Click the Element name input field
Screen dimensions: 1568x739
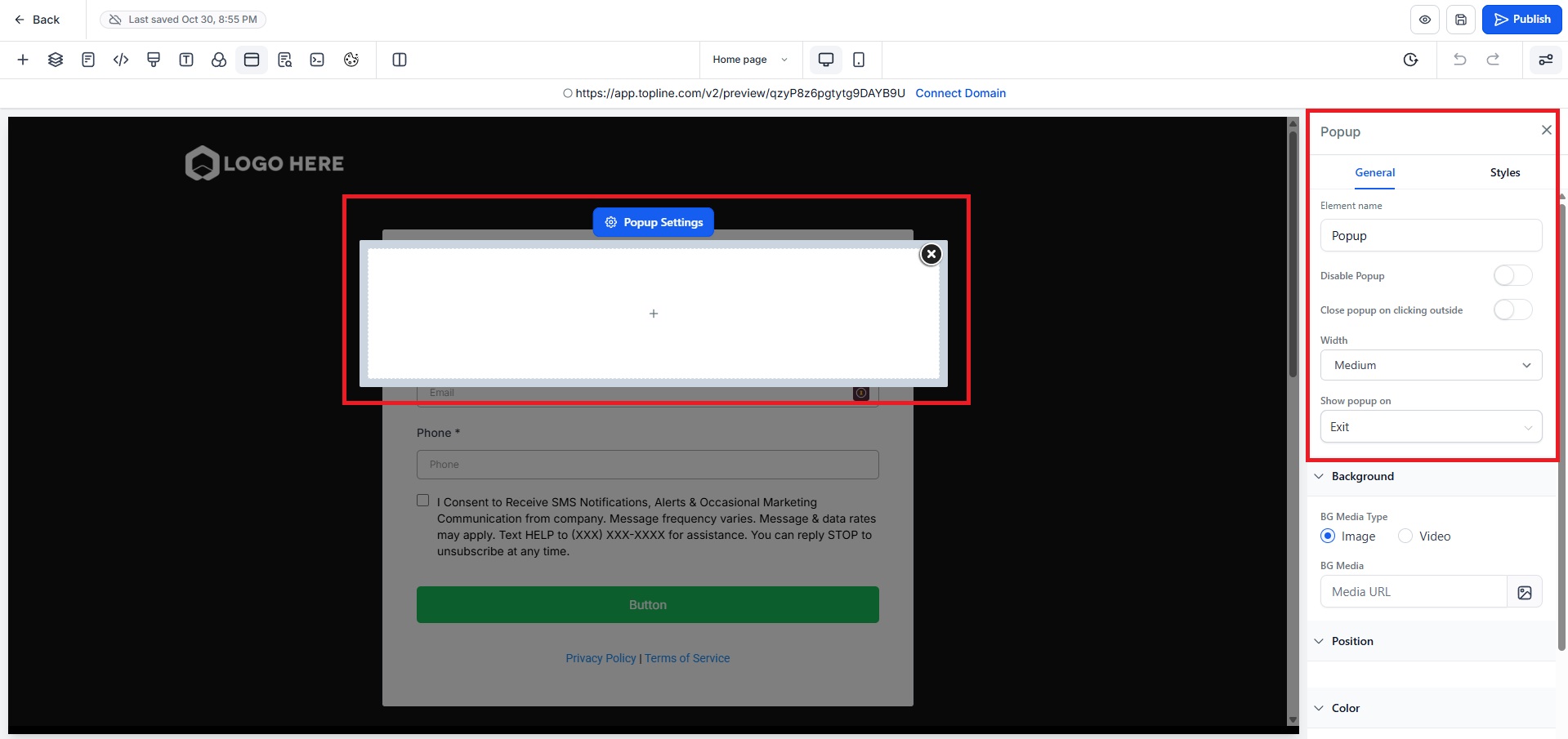(x=1431, y=235)
